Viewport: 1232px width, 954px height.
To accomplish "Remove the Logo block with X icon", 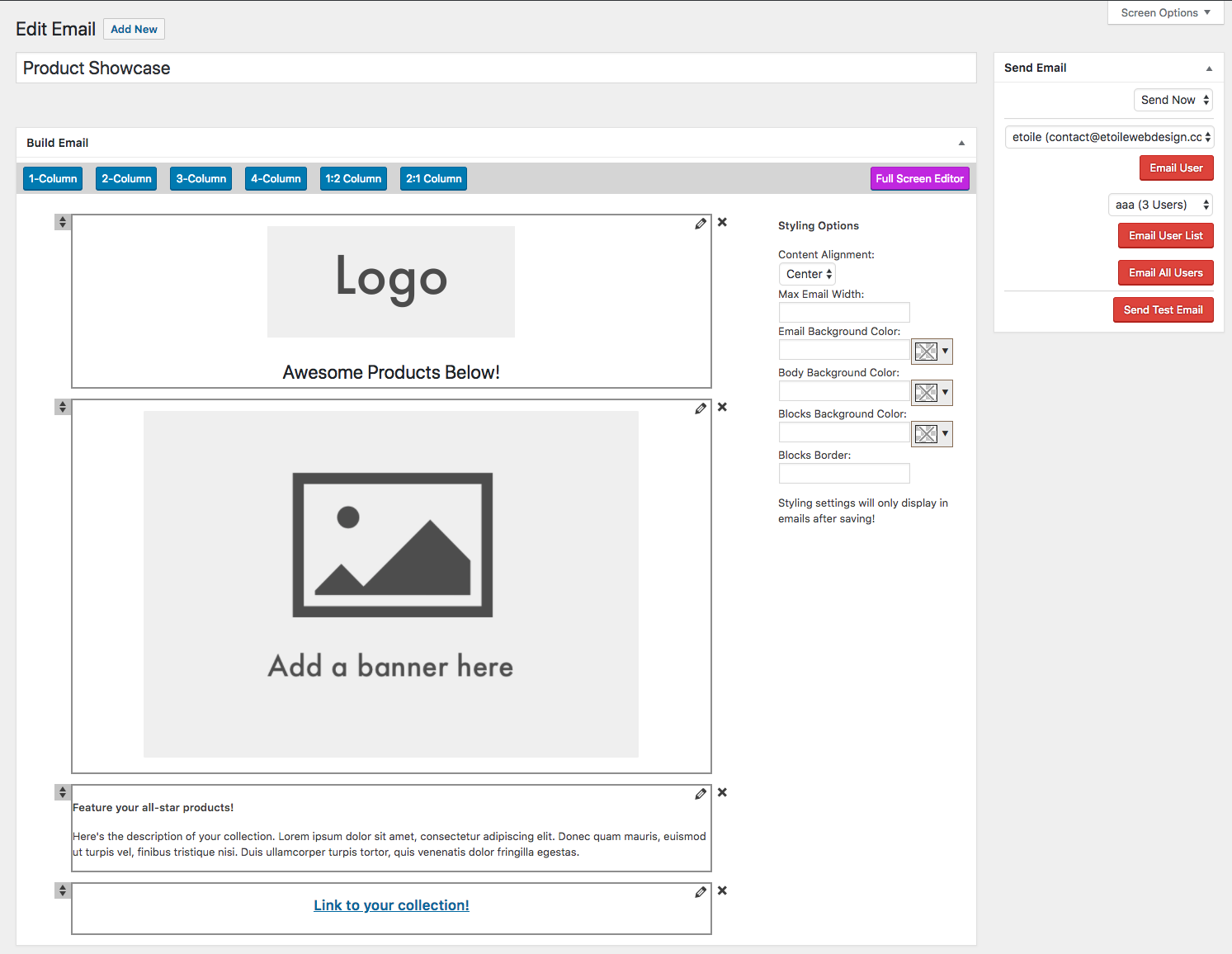I will point(722,222).
